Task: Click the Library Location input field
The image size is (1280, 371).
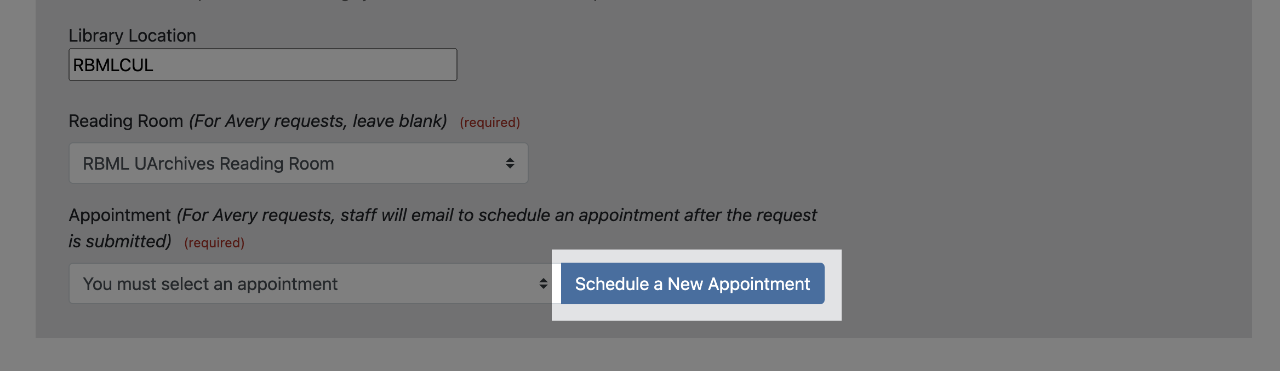Action: [263, 65]
